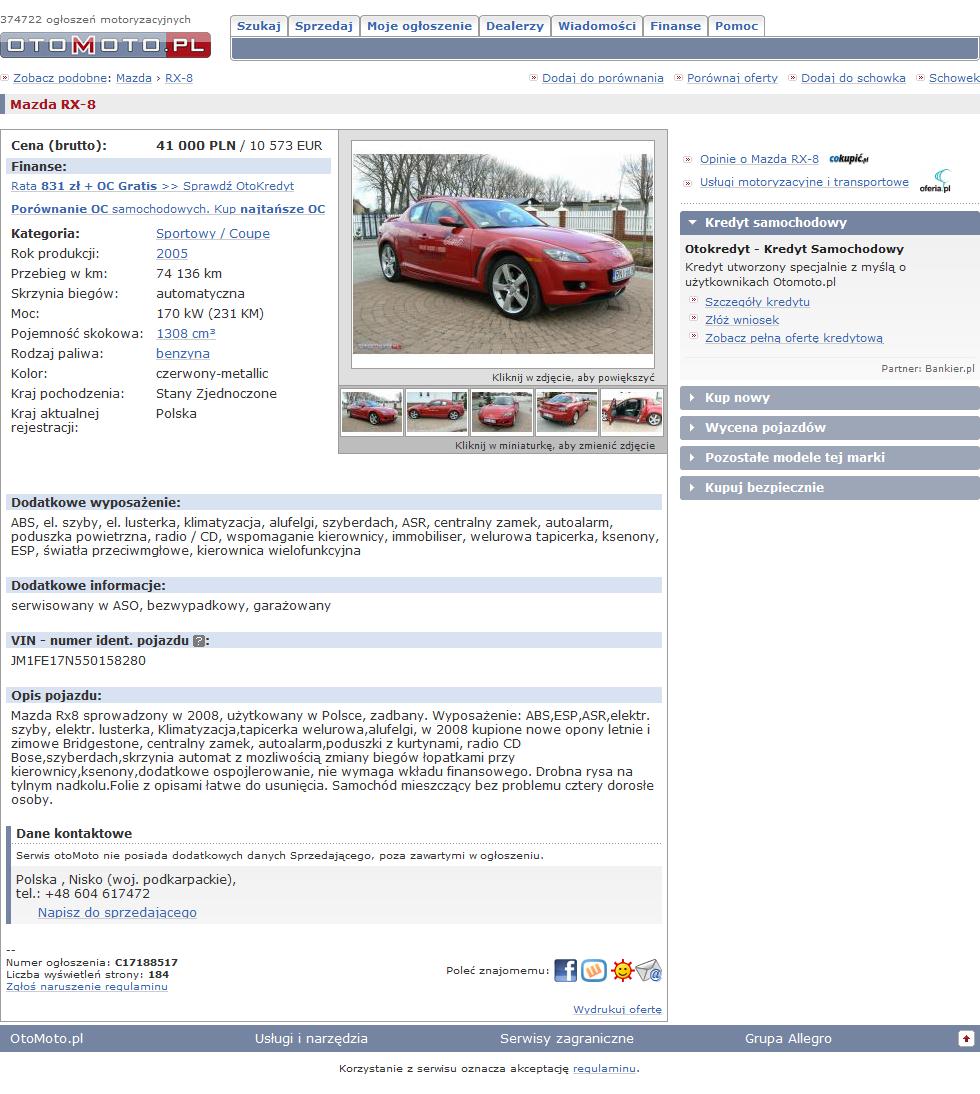
Task: Select the fourth thumbnail, car rear view
Action: click(x=566, y=412)
